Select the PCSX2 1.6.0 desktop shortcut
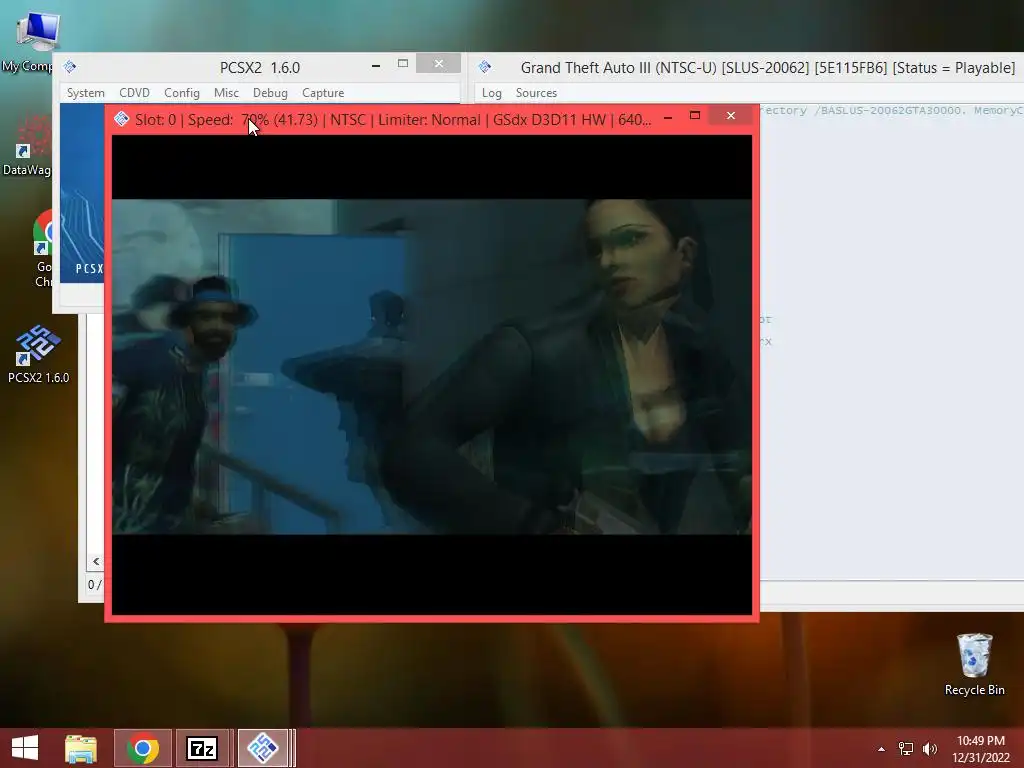 click(x=38, y=353)
